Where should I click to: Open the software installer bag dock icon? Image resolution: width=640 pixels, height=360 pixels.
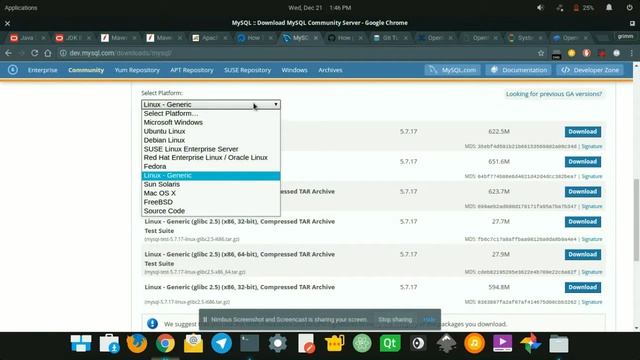(x=109, y=344)
